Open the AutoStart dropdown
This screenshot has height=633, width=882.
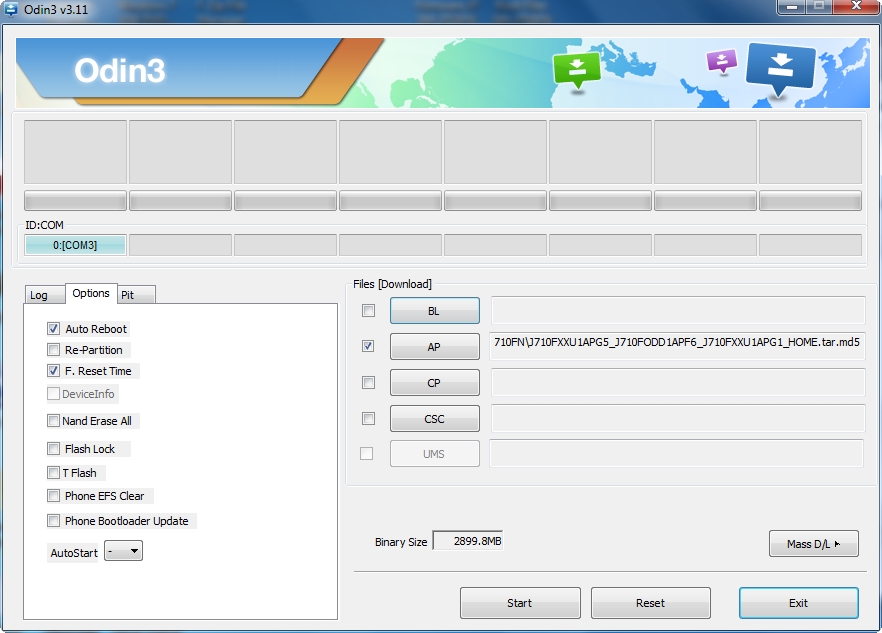(124, 551)
